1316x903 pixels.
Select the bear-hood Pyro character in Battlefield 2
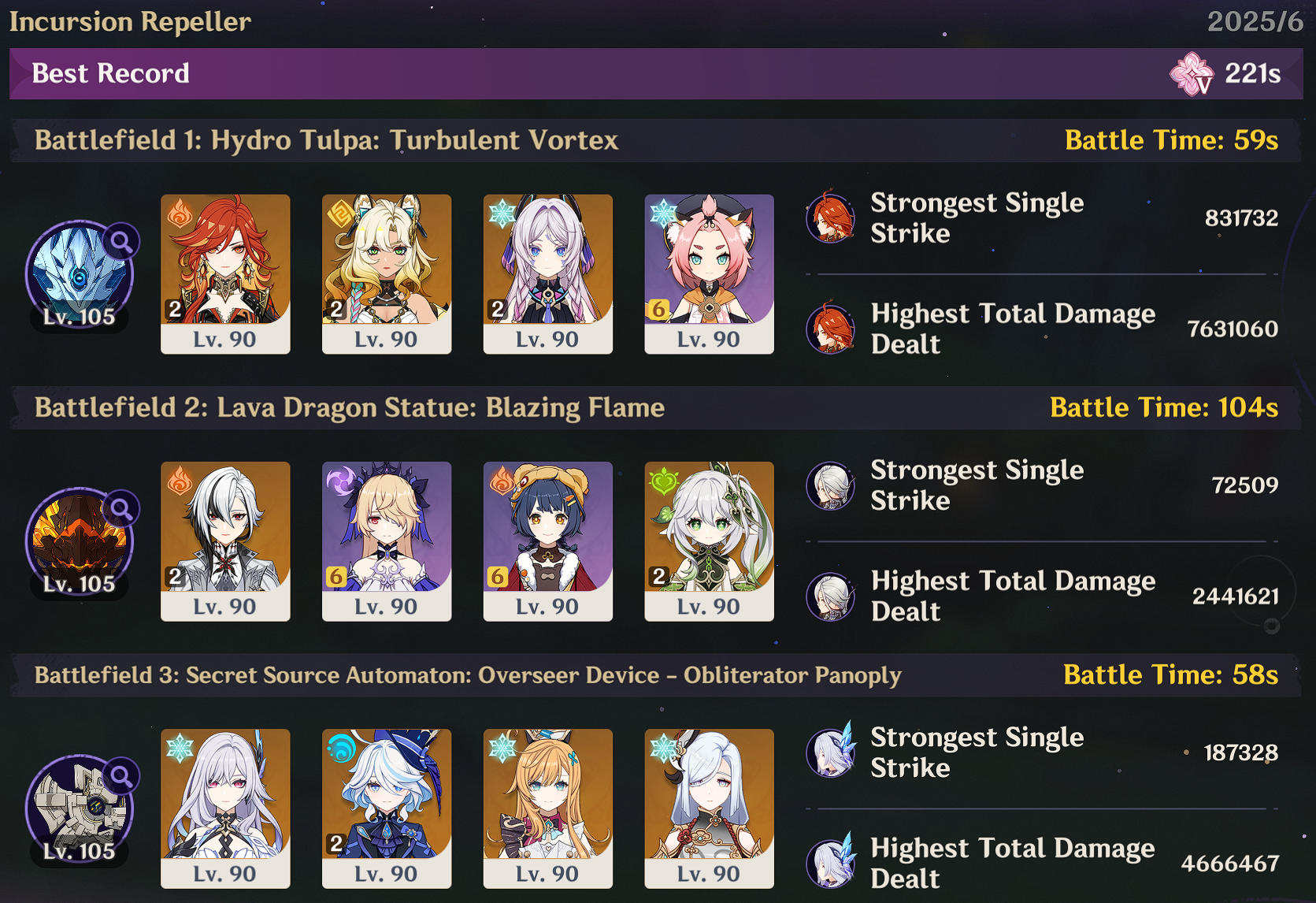(548, 541)
